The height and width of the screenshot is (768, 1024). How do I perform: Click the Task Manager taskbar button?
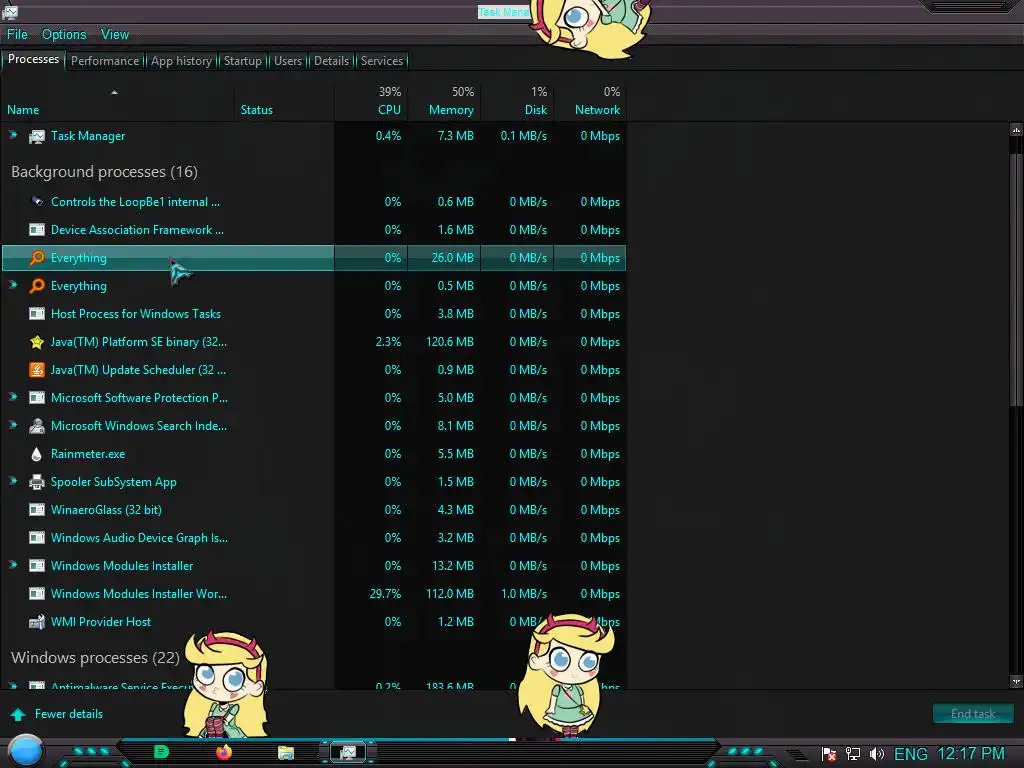(x=347, y=753)
